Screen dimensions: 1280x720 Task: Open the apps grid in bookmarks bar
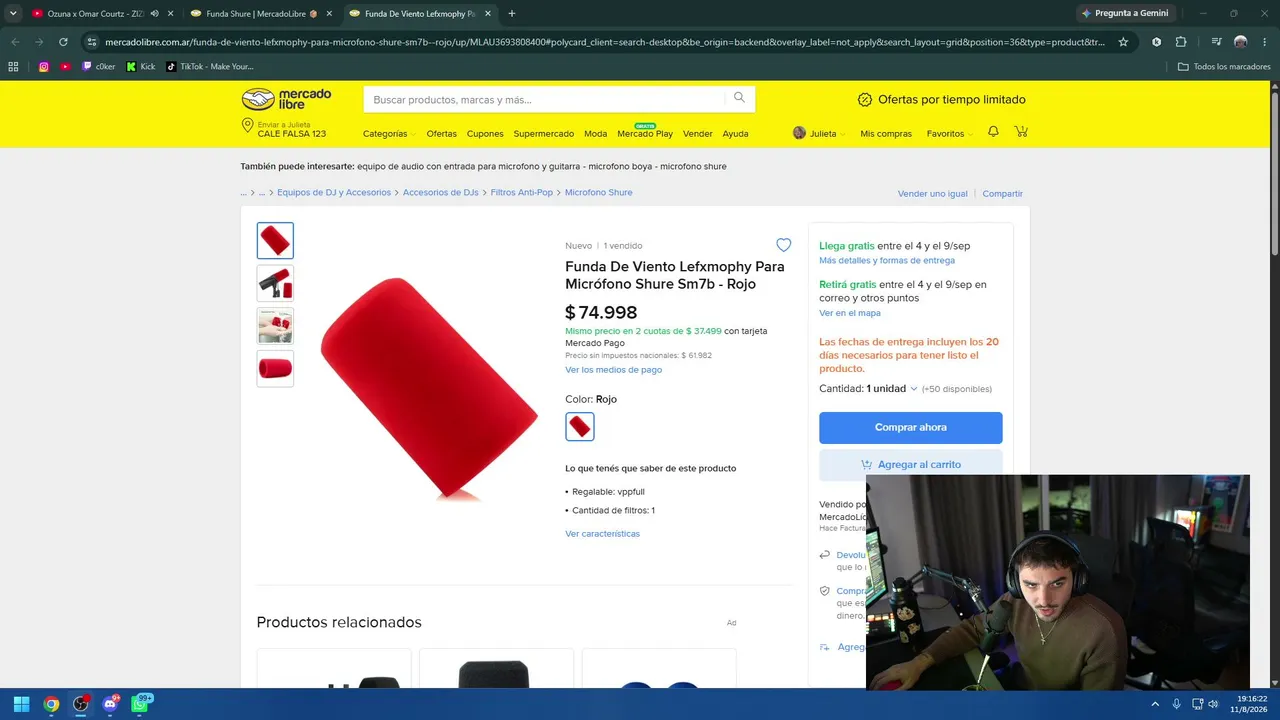point(13,67)
